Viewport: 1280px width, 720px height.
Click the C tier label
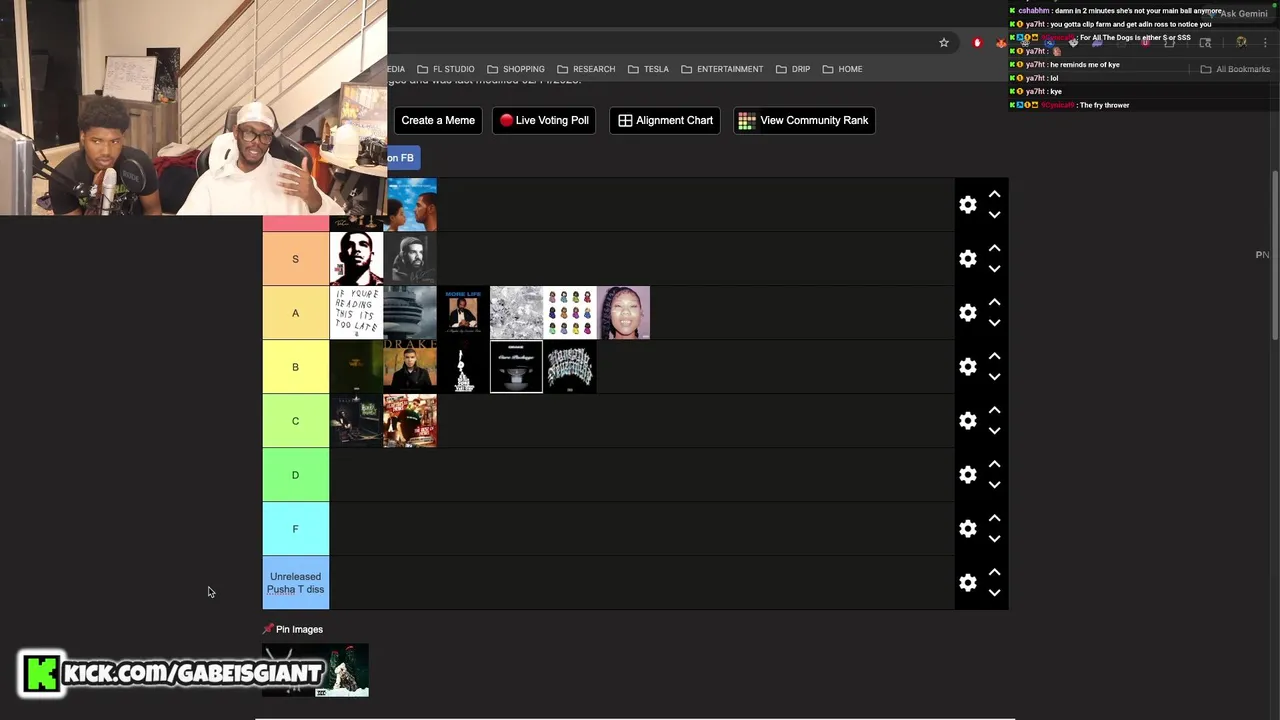[295, 421]
